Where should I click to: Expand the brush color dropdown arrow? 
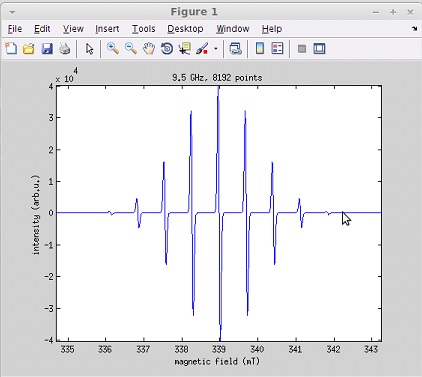coord(216,49)
